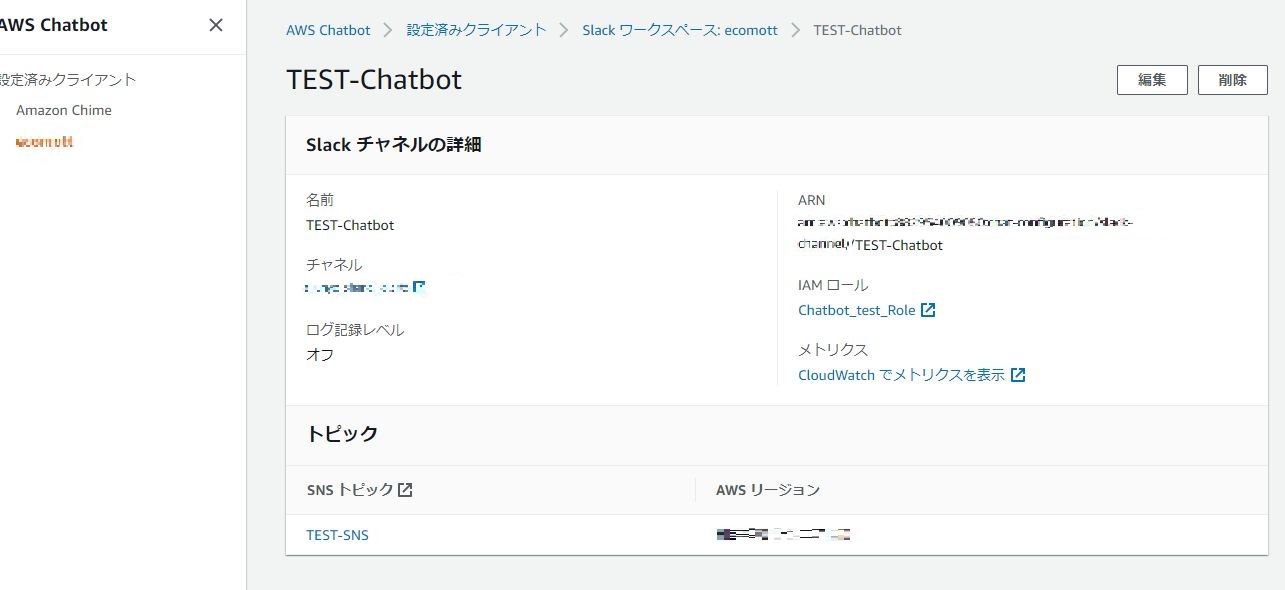Open external link icon next to Chatbot_test_Role

pyautogui.click(x=928, y=310)
